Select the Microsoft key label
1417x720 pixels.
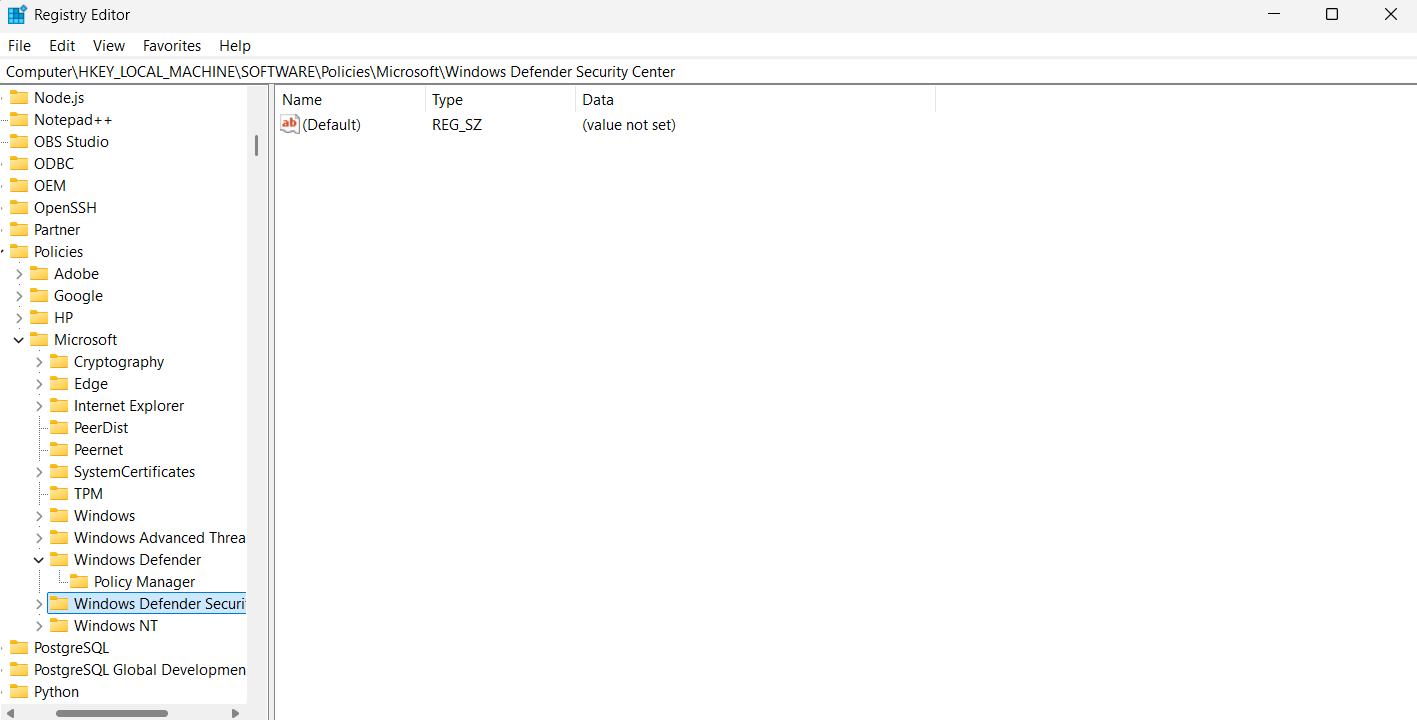point(85,340)
